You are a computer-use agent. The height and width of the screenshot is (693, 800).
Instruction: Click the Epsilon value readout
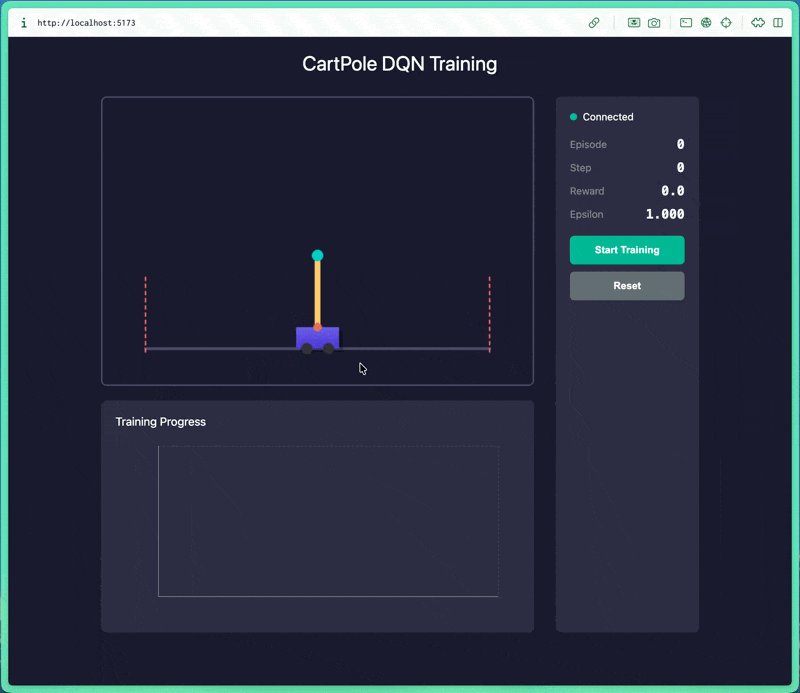(667, 214)
